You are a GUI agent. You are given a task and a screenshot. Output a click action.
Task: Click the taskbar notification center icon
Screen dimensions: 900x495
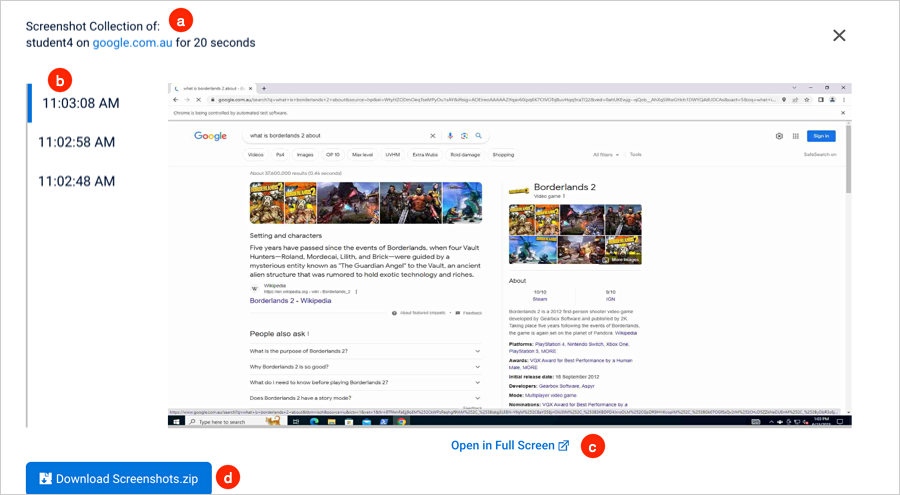tap(840, 421)
